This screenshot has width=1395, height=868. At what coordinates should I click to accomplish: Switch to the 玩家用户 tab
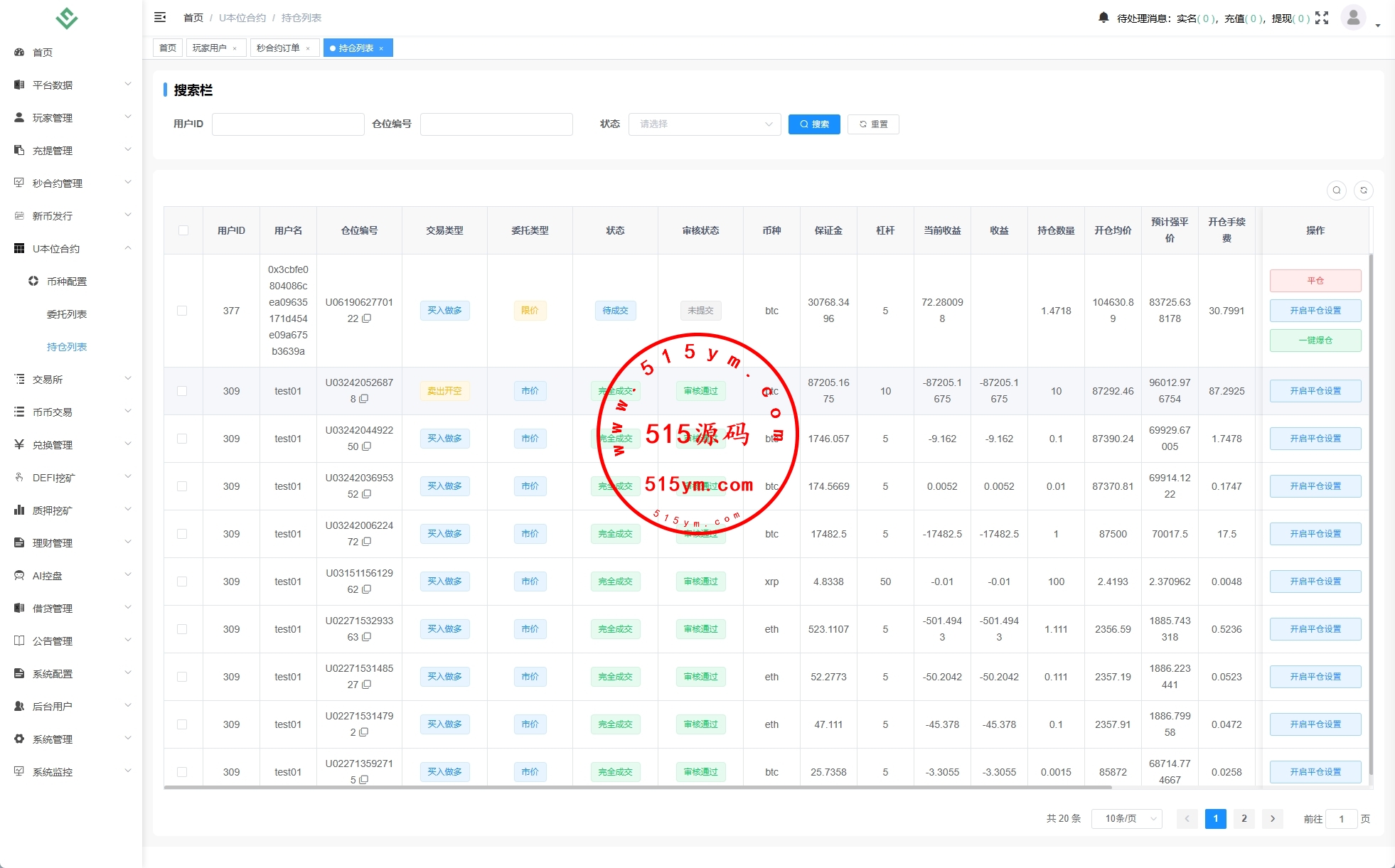209,48
